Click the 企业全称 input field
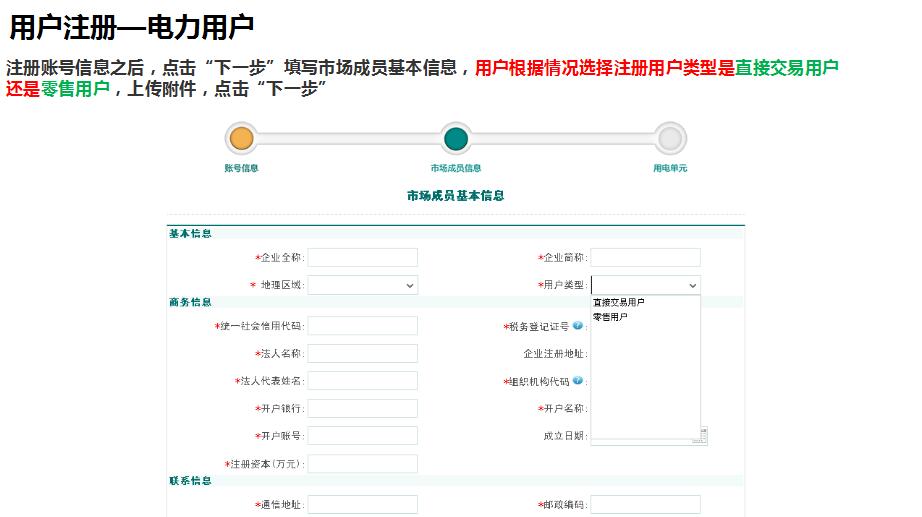The width and height of the screenshot is (922, 517). click(362, 258)
